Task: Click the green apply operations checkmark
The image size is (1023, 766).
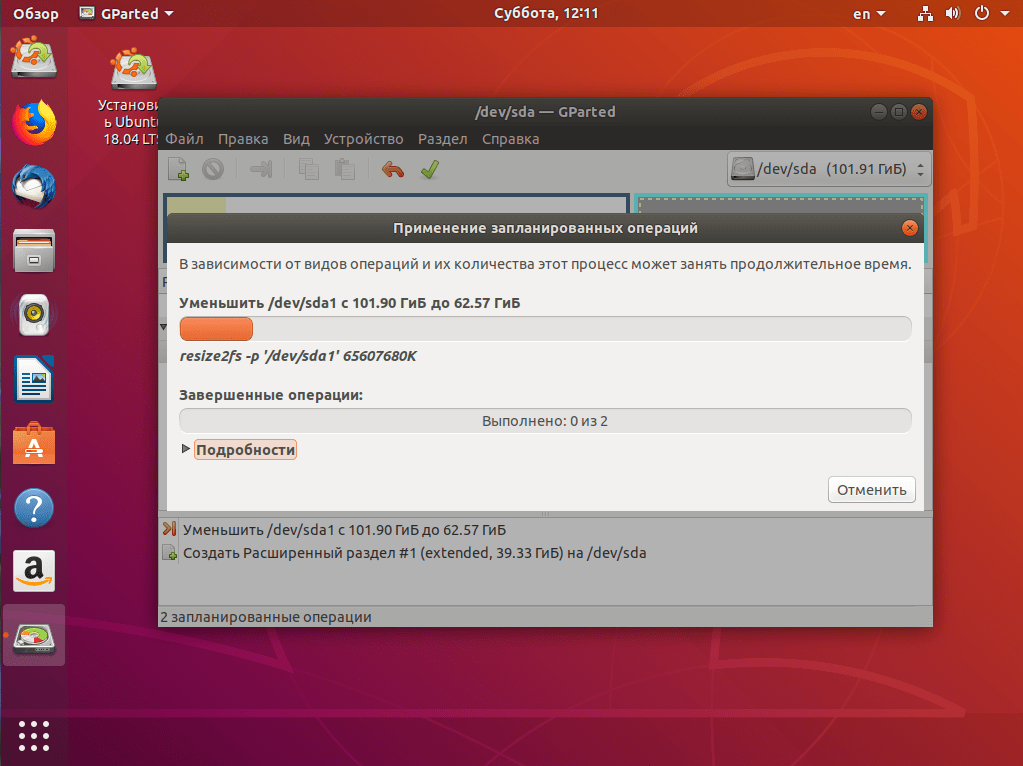Action: coord(430,170)
